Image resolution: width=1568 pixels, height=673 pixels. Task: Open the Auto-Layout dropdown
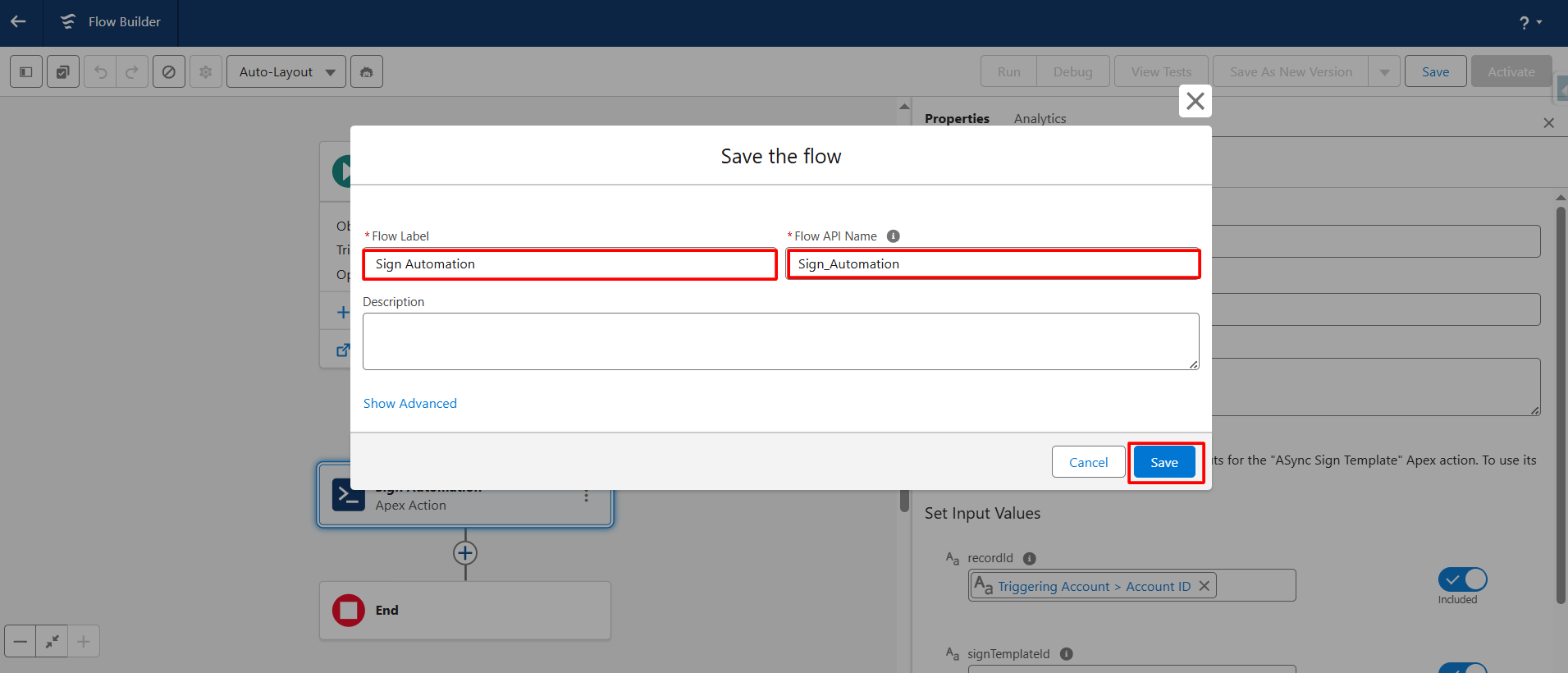[286, 72]
